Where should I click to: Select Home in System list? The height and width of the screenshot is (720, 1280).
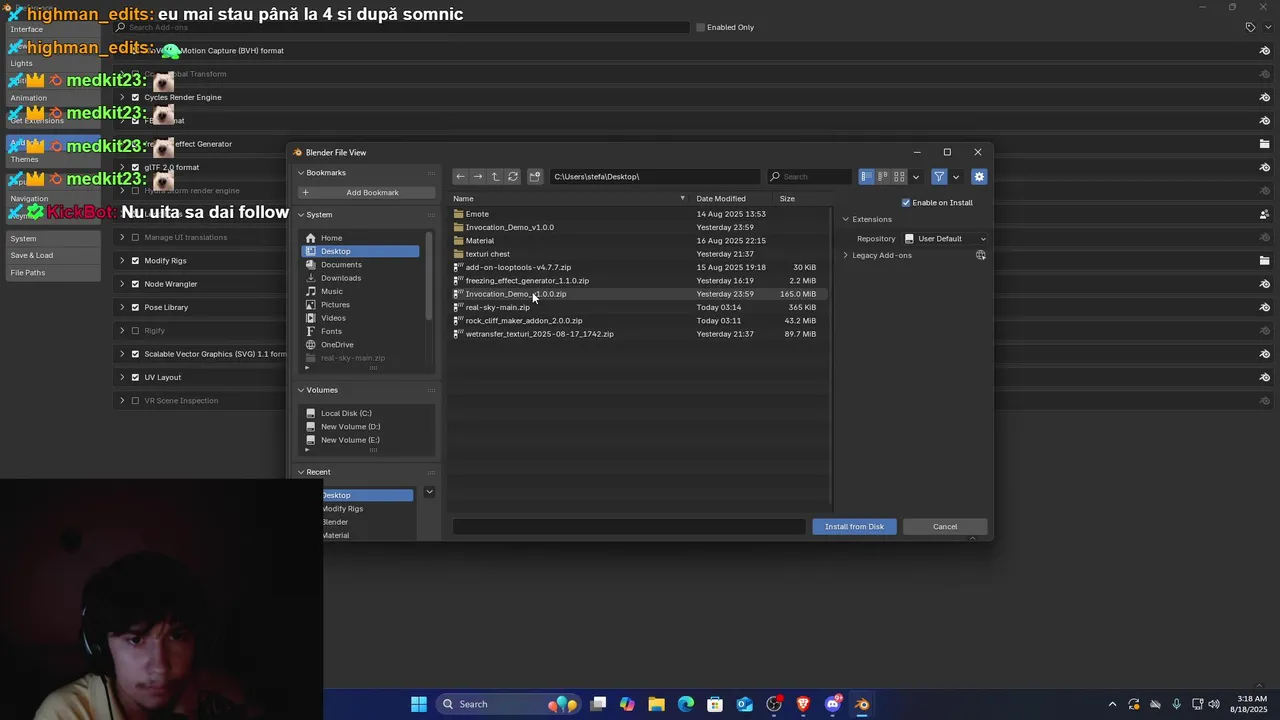click(360, 238)
